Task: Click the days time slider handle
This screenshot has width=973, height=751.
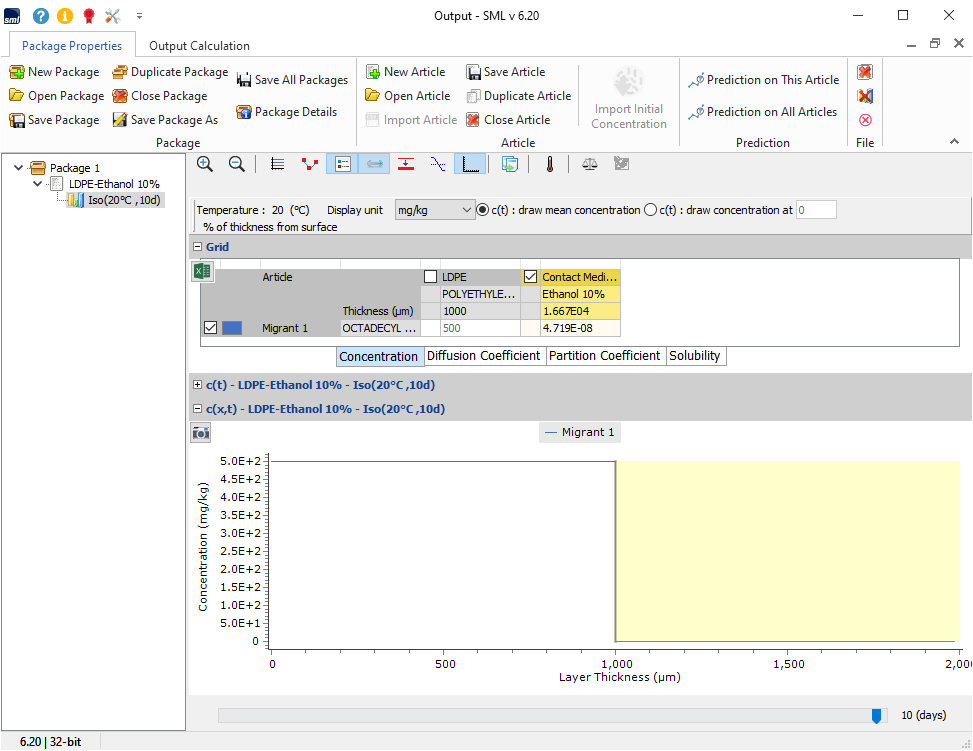Action: pyautogui.click(x=877, y=715)
